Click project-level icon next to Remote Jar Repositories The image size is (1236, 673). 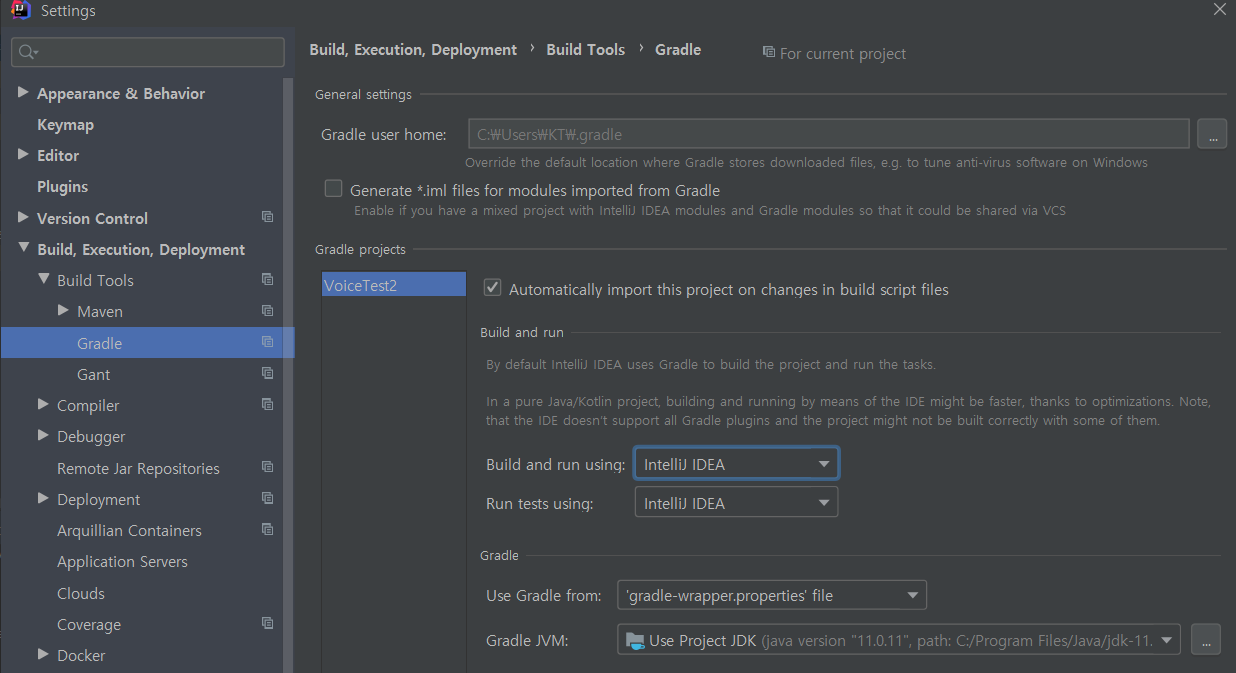tap(267, 467)
